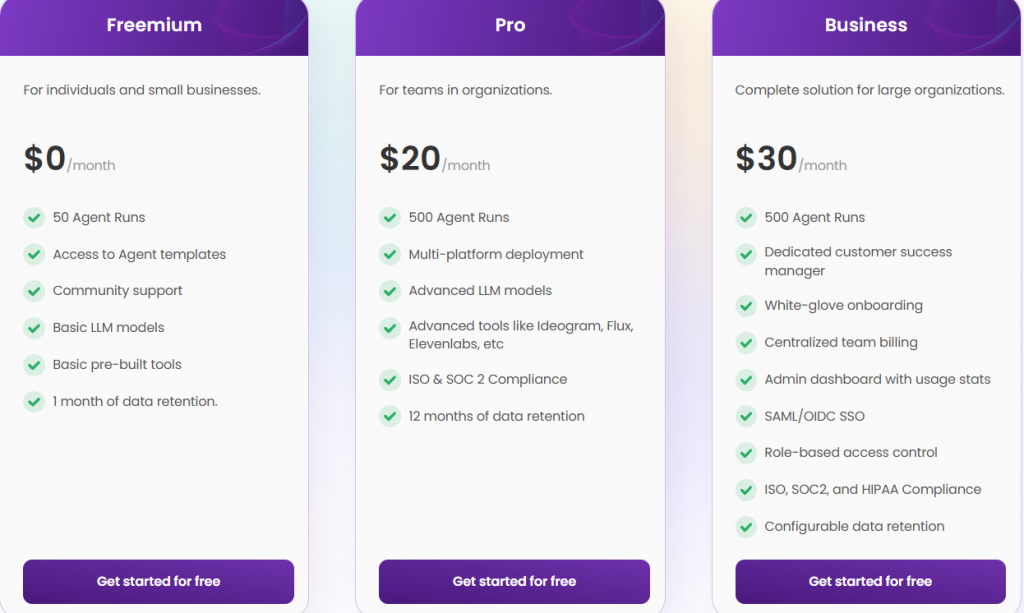This screenshot has height=613, width=1024.
Task: Click the checkmark by ISO & SOC 2 Compliance
Action: [390, 379]
